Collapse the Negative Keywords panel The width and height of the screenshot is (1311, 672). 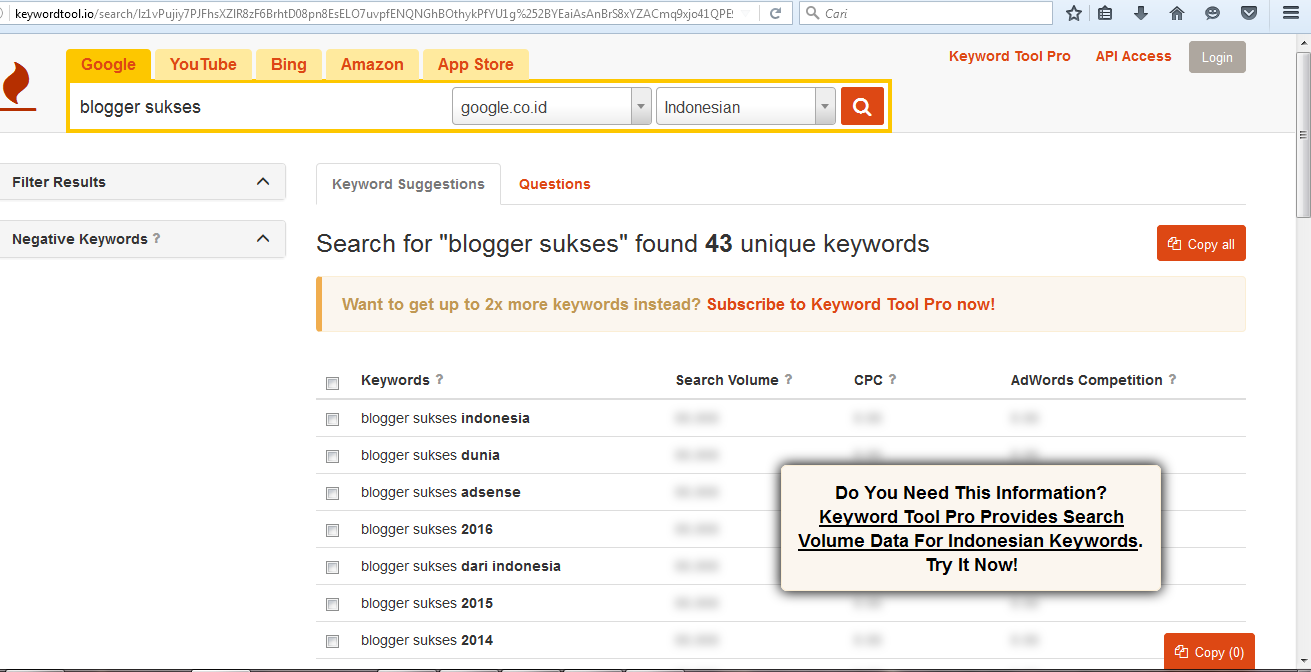coord(263,239)
